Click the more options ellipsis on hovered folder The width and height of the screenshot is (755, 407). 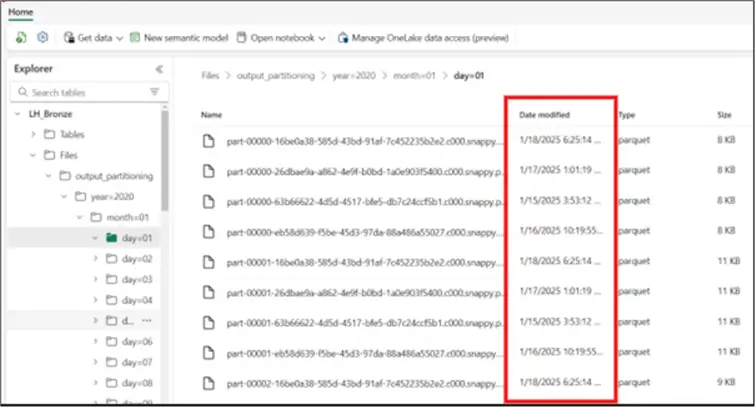pyautogui.click(x=147, y=321)
